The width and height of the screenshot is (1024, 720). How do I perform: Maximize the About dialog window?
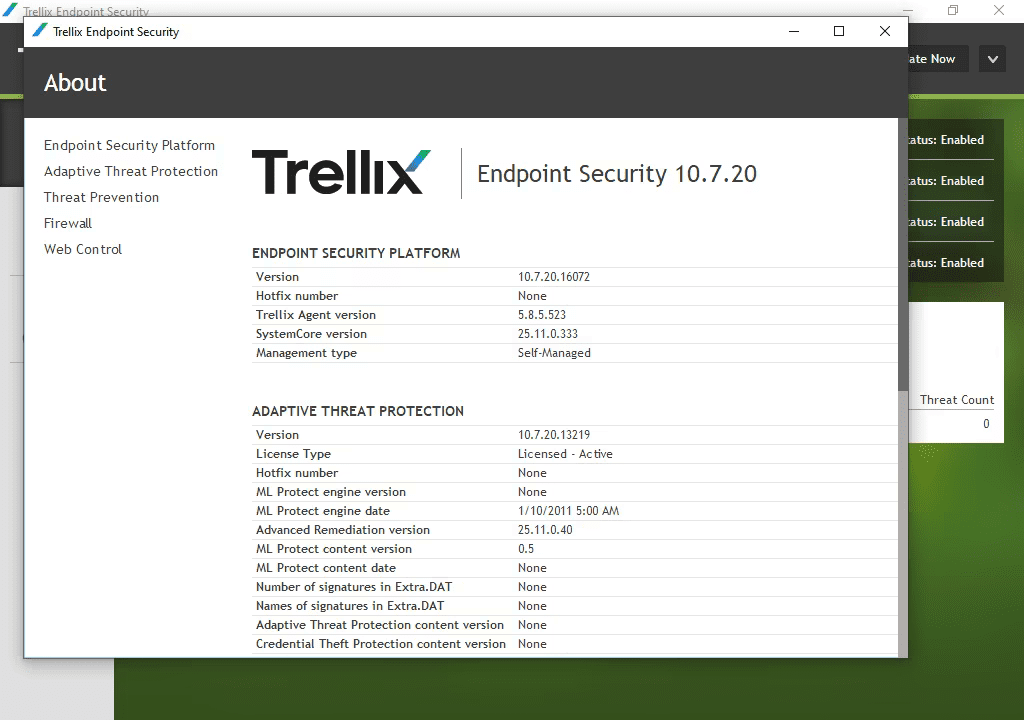(839, 31)
